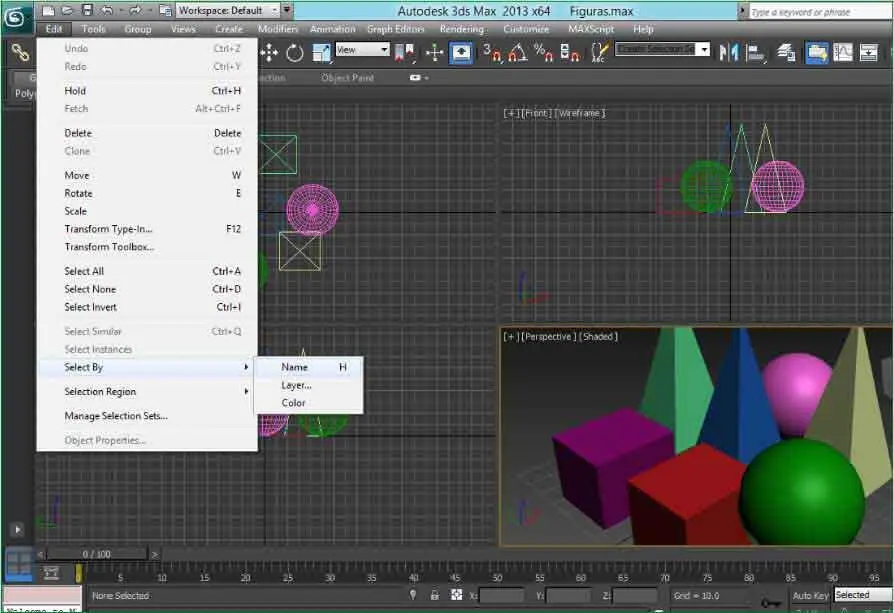Choose Name in the Select By submenu
The width and height of the screenshot is (894, 613).
point(308,368)
